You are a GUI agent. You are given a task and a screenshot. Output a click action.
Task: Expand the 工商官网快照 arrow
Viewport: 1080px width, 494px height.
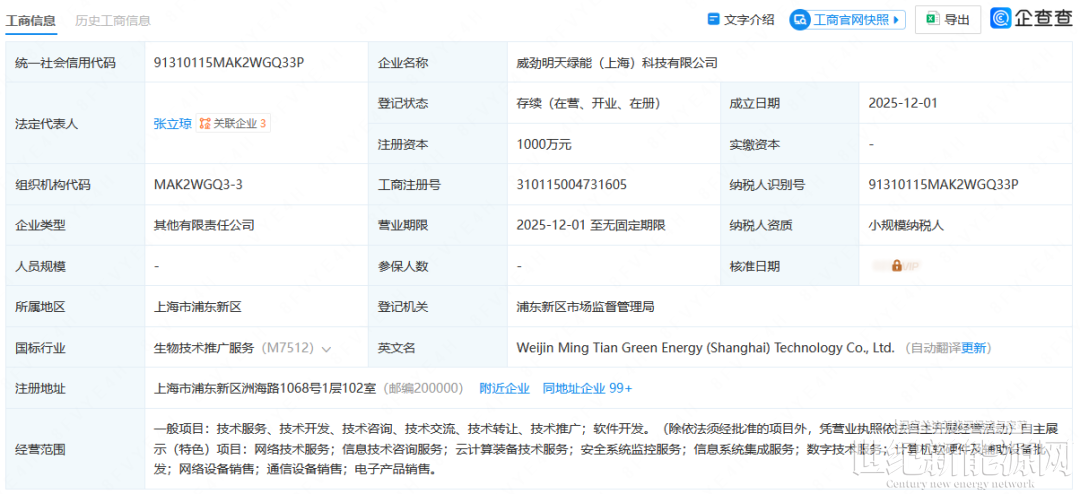(x=897, y=19)
